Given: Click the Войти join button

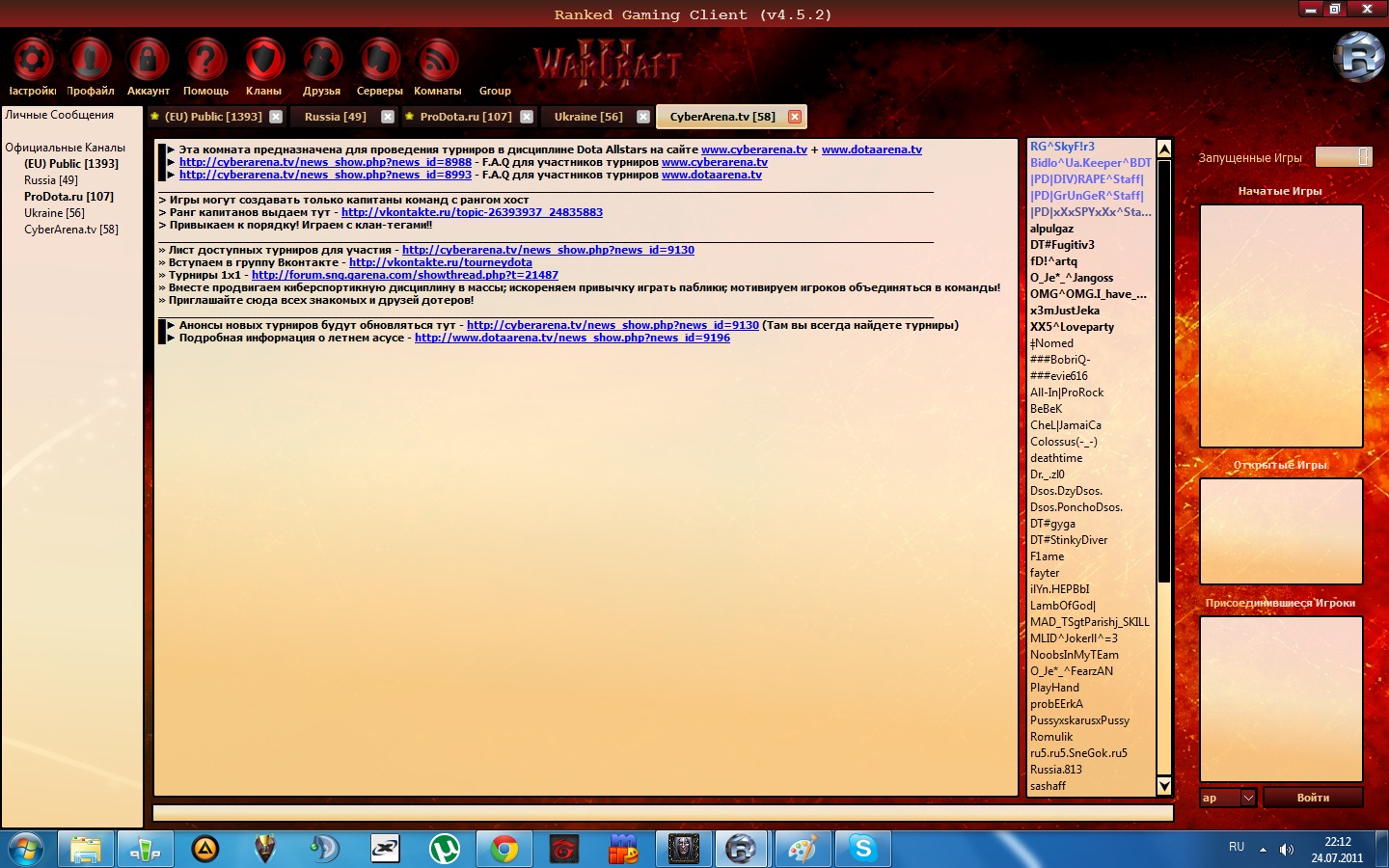Looking at the screenshot, I should point(1313,798).
